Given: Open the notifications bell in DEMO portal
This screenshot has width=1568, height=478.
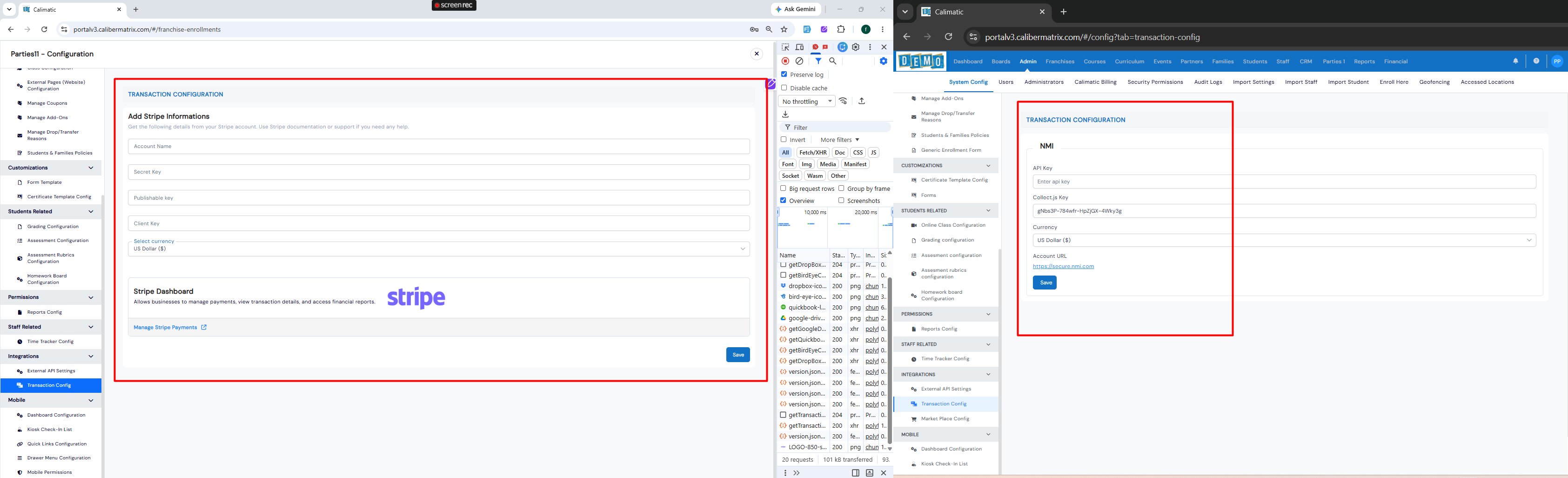Looking at the screenshot, I should [1515, 61].
